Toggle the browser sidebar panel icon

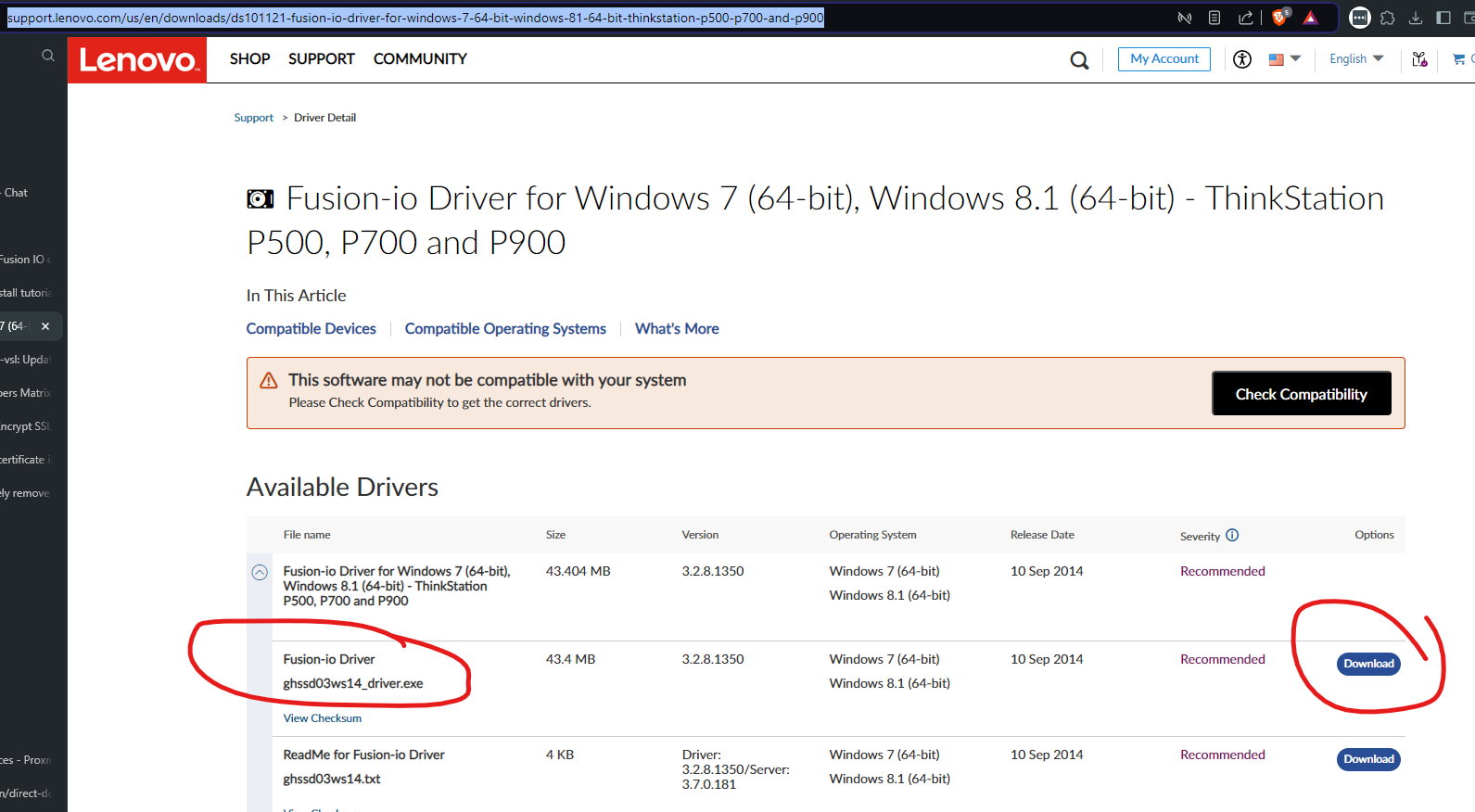click(x=1443, y=18)
